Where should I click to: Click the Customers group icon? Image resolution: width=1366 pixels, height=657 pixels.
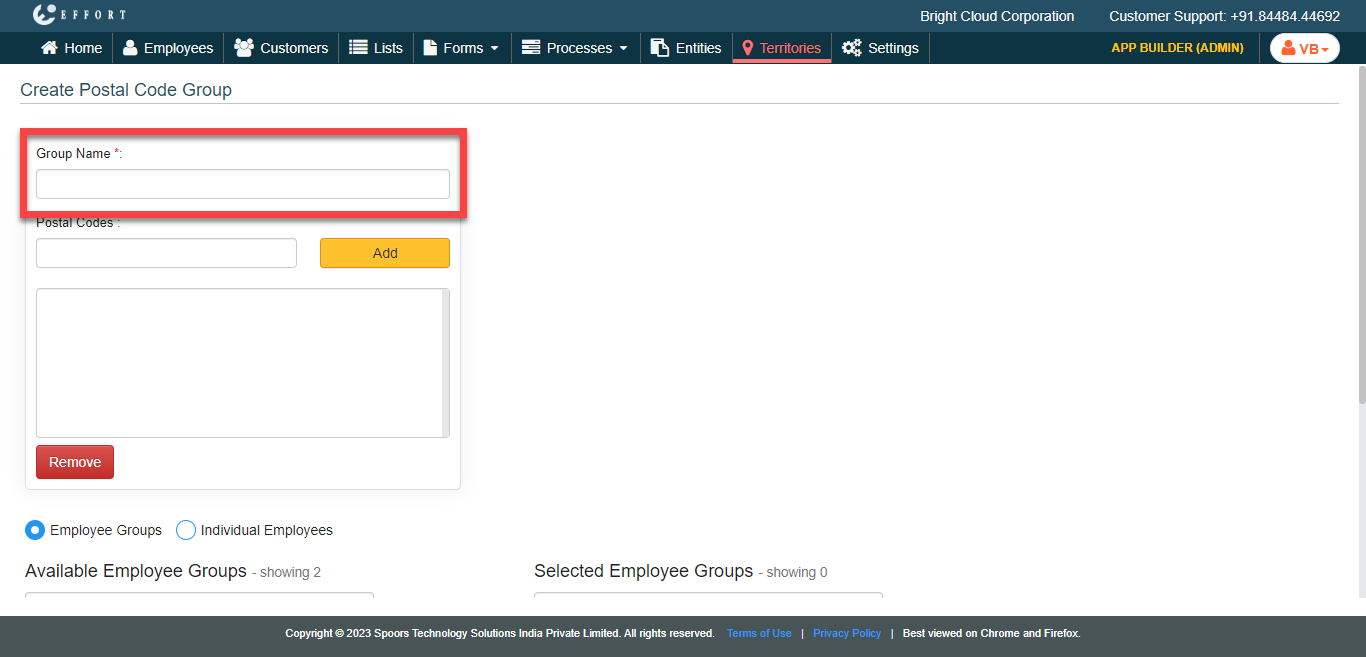pos(243,48)
